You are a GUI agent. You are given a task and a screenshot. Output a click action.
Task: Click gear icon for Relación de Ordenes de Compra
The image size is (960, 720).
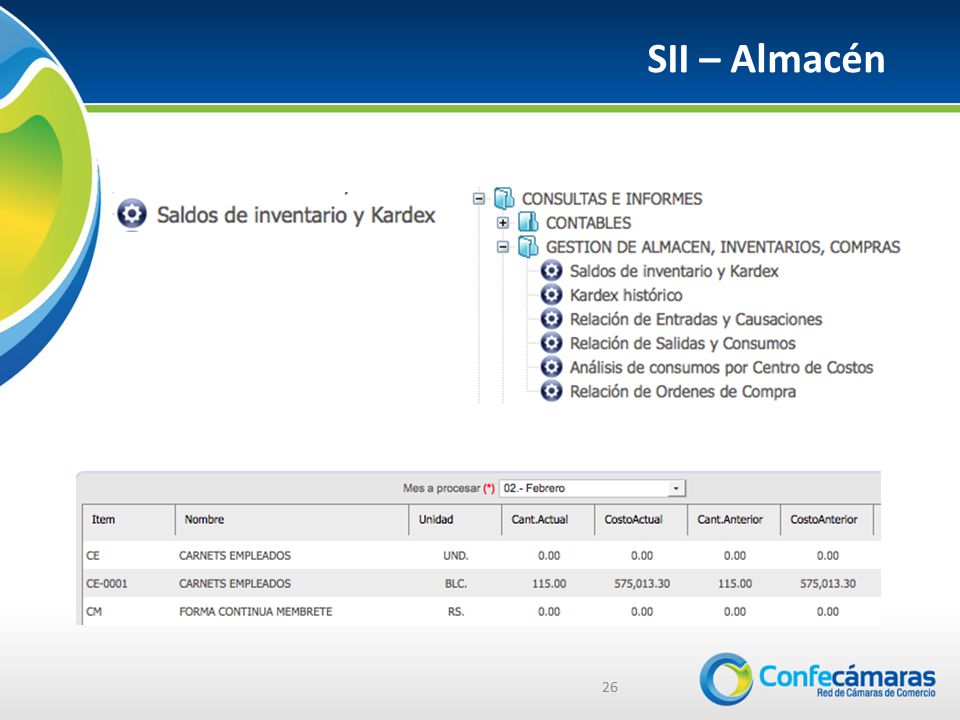[x=551, y=391]
